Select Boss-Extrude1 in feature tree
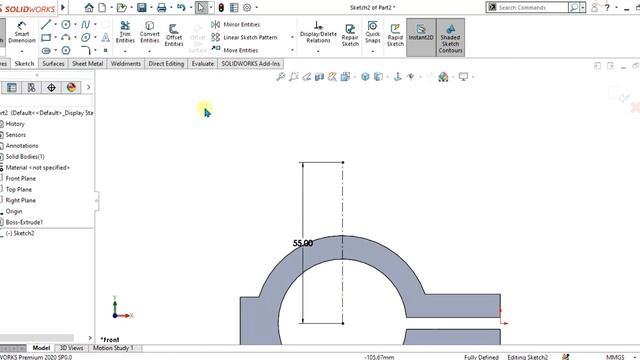This screenshot has width=640, height=360. pos(24,222)
